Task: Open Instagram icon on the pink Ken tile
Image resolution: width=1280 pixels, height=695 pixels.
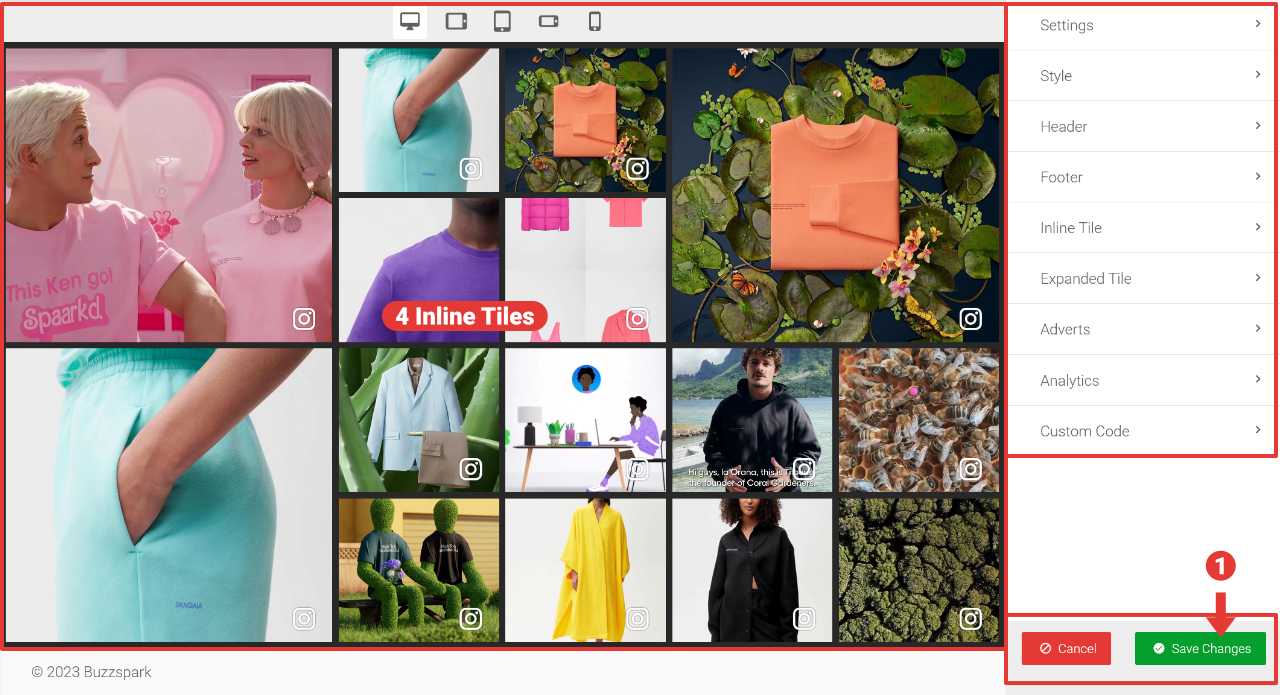Action: pos(304,318)
